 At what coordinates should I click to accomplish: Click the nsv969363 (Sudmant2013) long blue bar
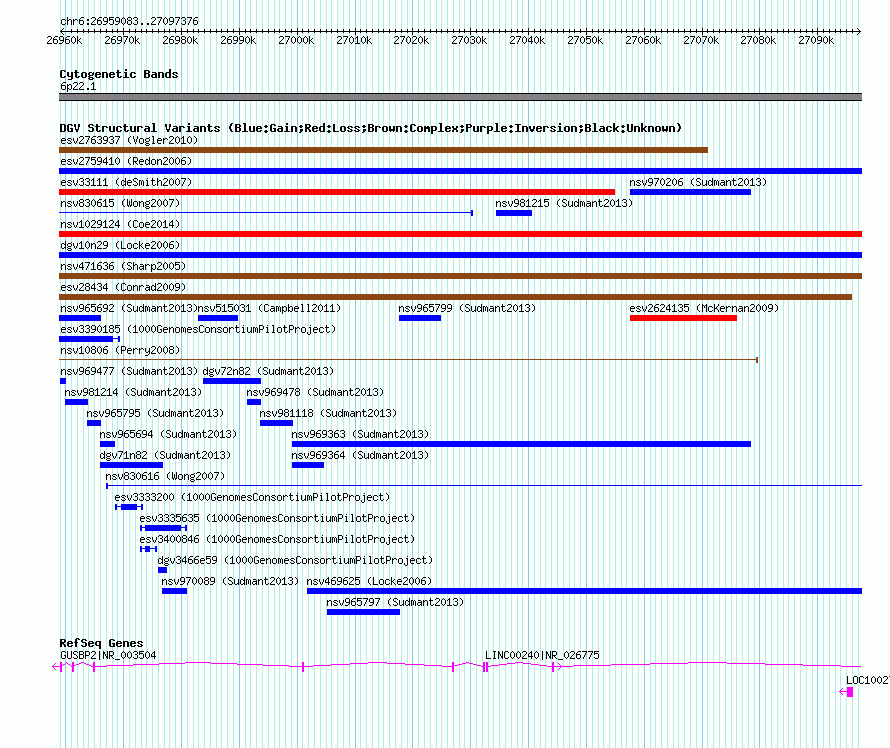[521, 444]
